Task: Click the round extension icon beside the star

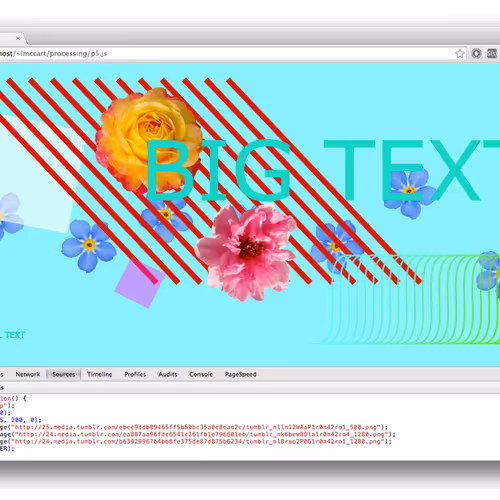Action: pyautogui.click(x=476, y=53)
